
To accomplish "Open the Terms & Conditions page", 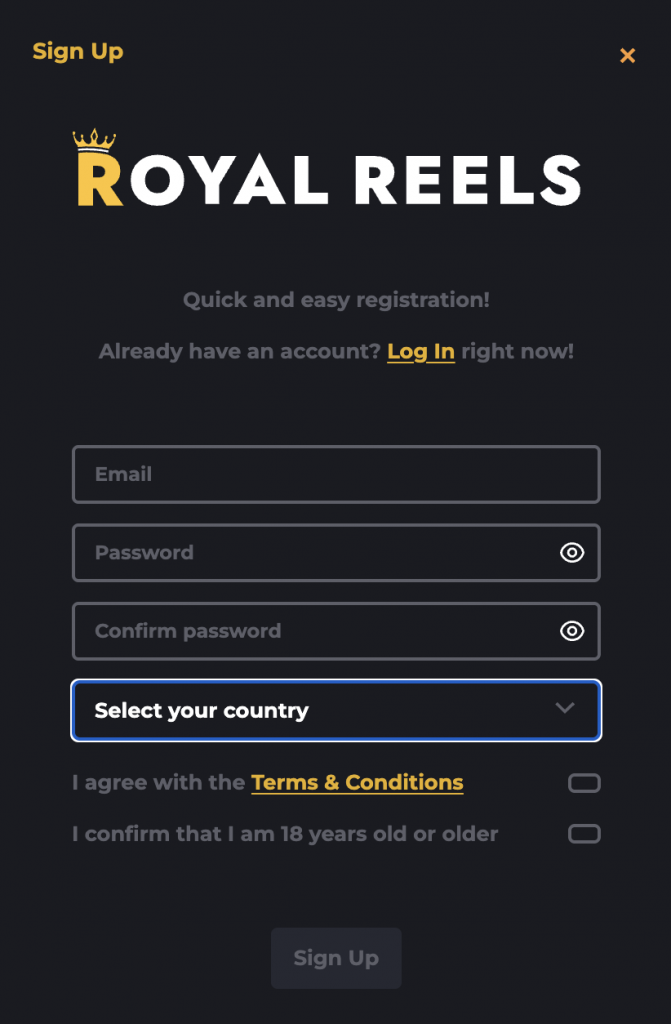I will pyautogui.click(x=357, y=783).
